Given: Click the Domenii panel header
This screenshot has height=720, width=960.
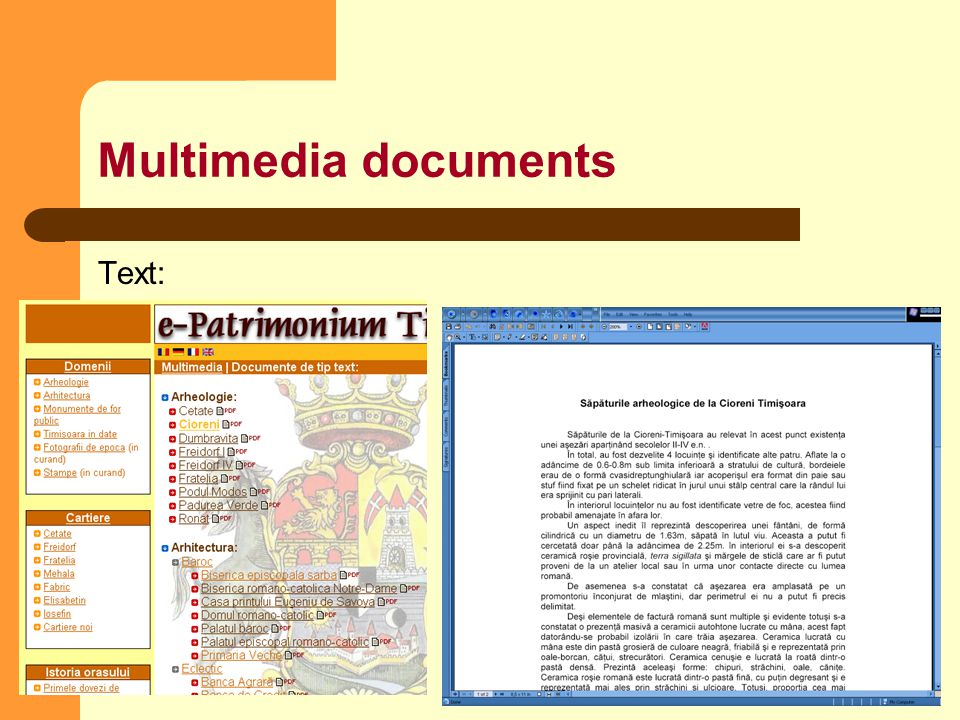Looking at the screenshot, I should [x=88, y=367].
